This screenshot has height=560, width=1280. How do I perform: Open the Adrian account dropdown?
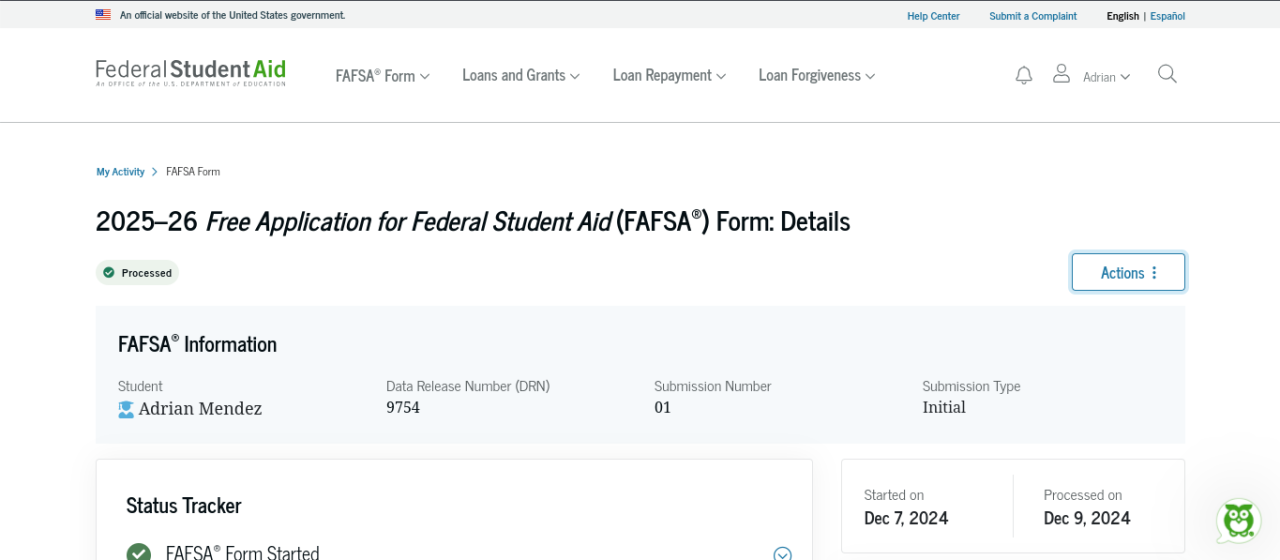pyautogui.click(x=1106, y=77)
